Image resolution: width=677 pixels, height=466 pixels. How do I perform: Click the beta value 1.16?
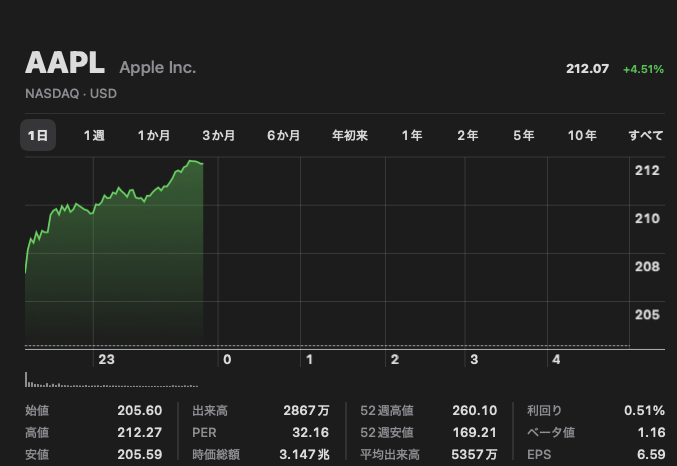(x=651, y=432)
